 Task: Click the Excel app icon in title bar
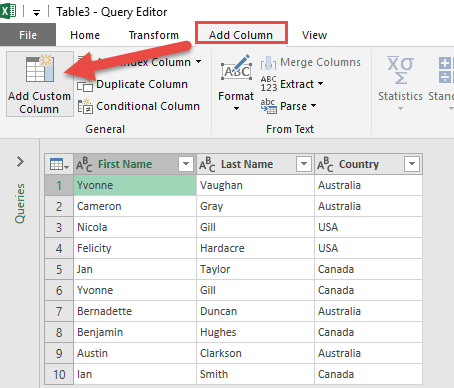(x=8, y=12)
